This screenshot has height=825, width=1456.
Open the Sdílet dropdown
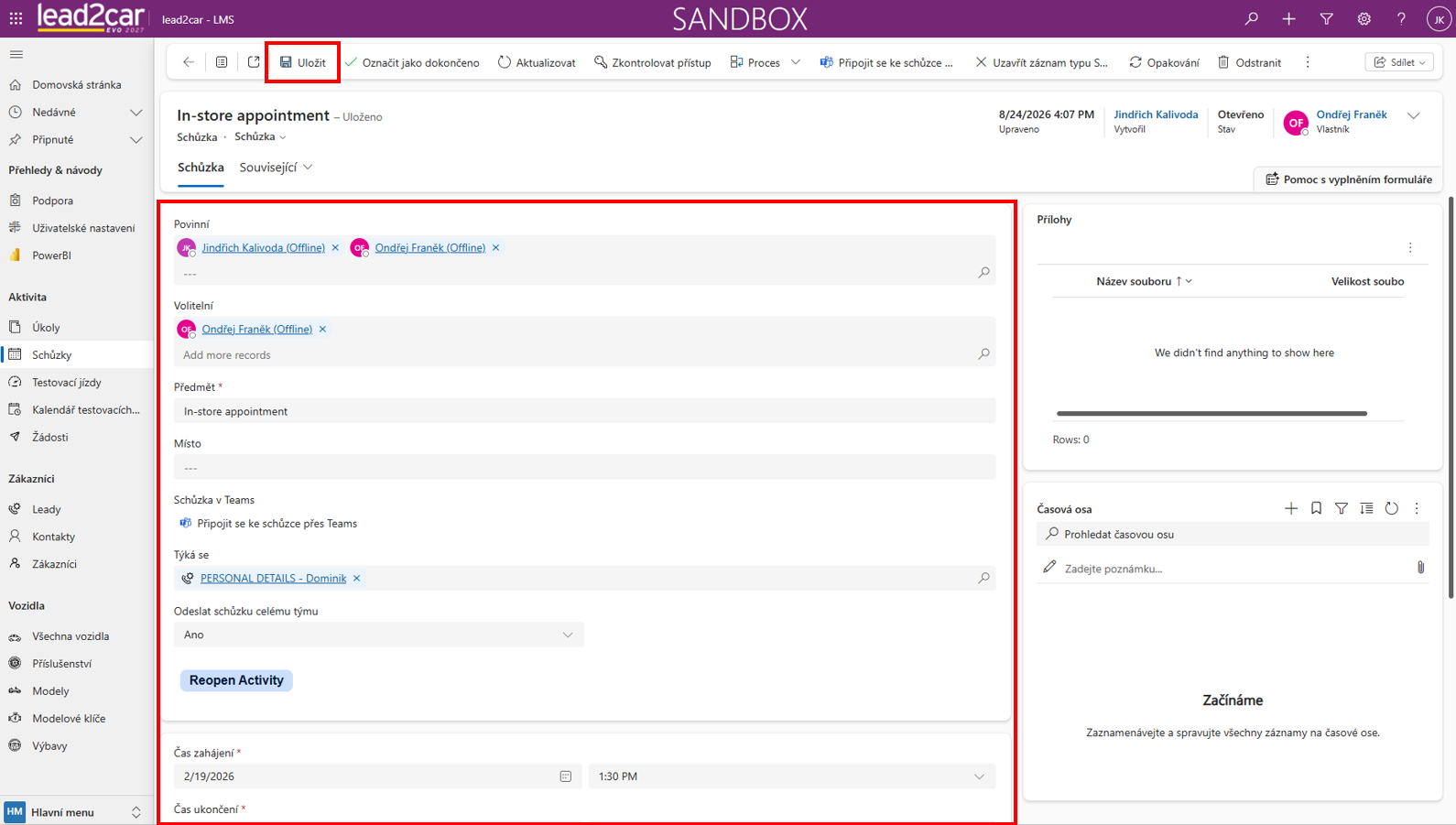click(1399, 62)
